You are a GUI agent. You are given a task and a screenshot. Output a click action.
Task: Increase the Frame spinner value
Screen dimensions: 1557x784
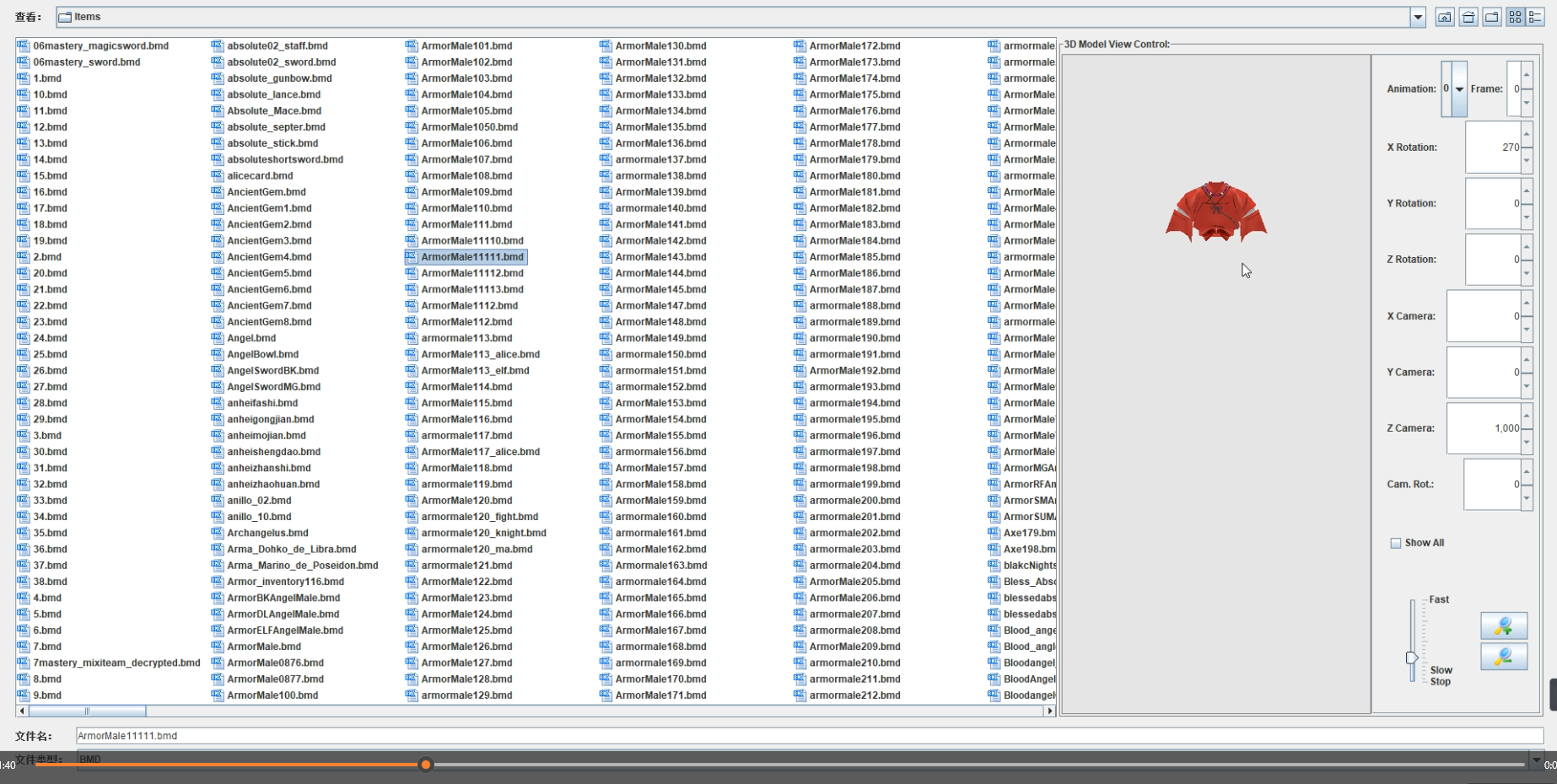1527,75
